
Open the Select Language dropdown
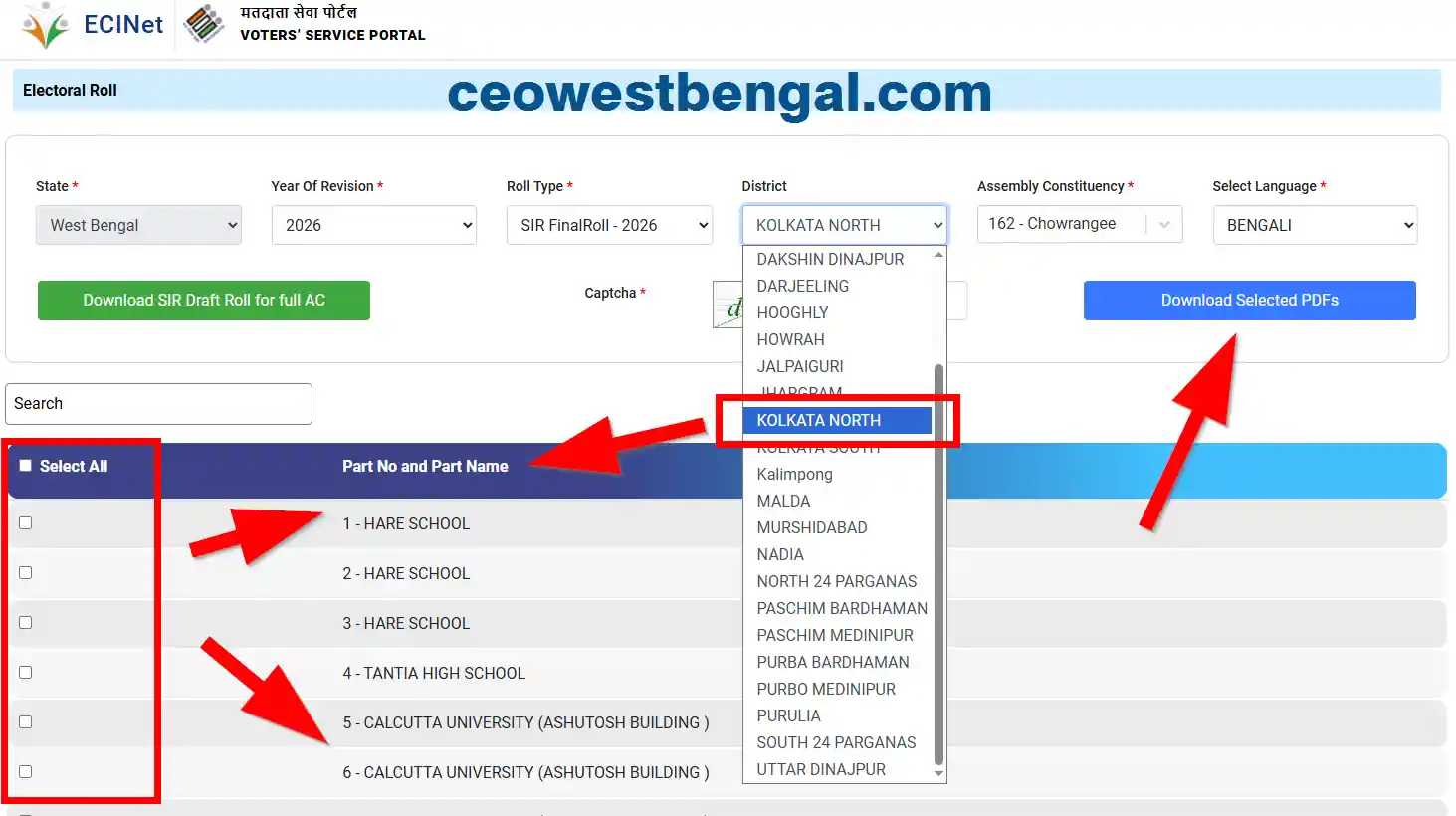tap(1314, 224)
